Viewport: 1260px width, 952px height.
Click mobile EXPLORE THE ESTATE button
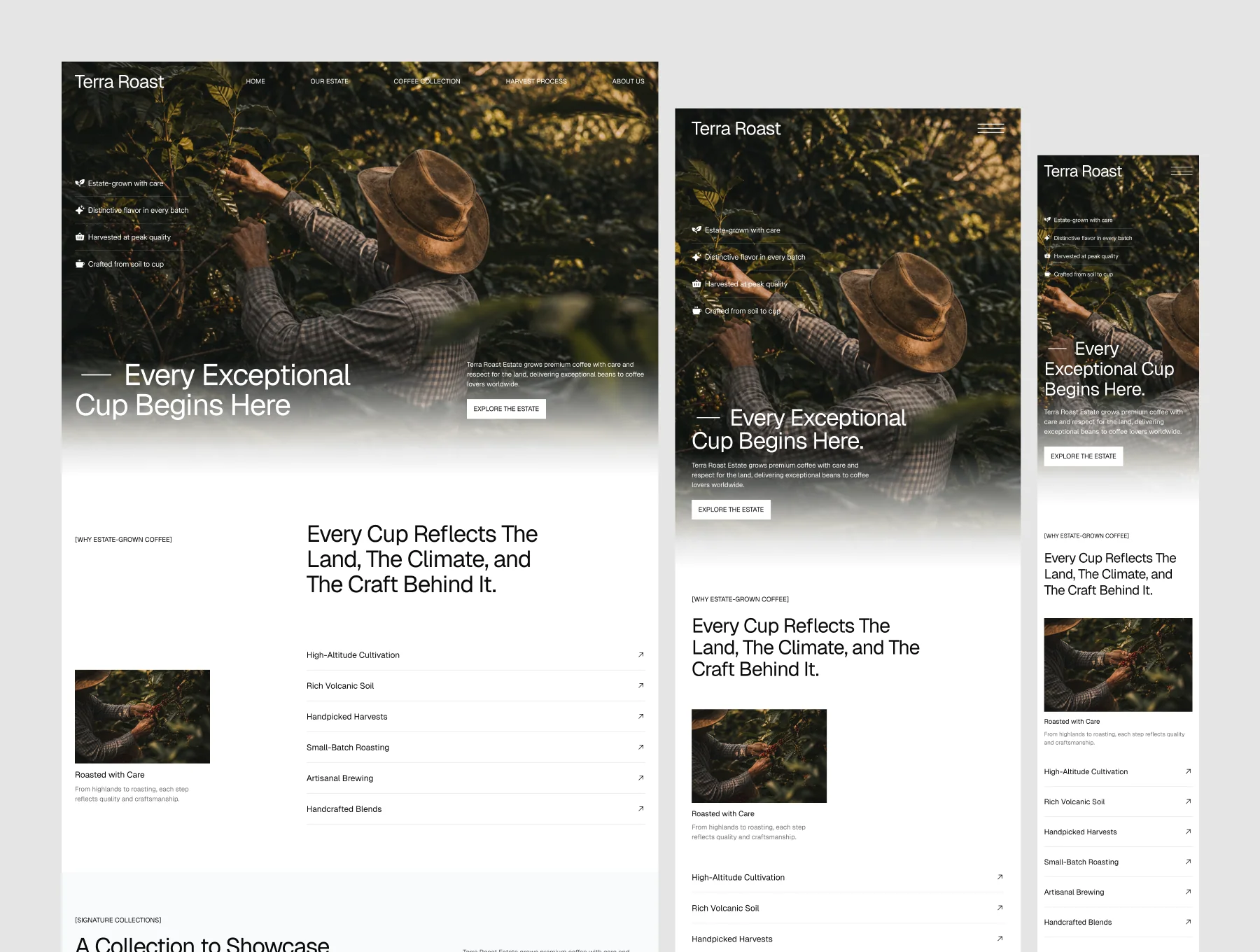(x=1084, y=456)
